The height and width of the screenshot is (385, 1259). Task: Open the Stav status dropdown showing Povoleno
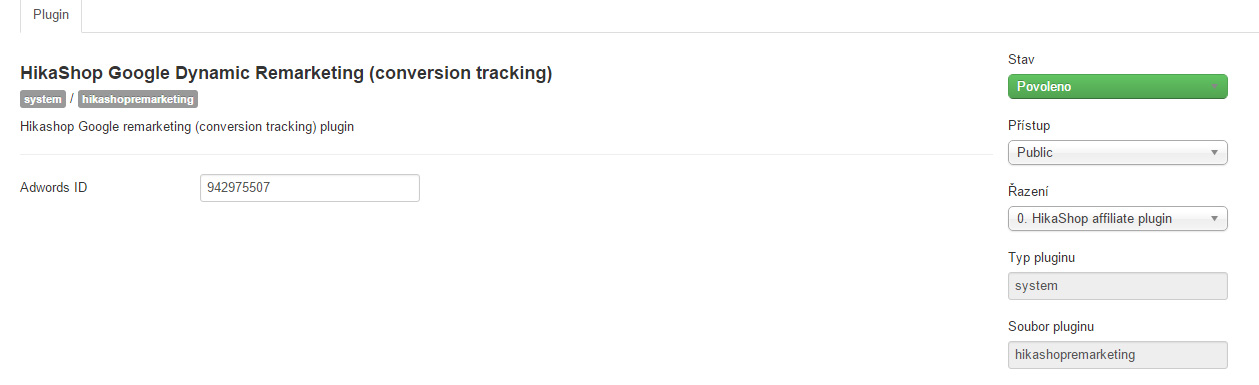tap(1117, 87)
